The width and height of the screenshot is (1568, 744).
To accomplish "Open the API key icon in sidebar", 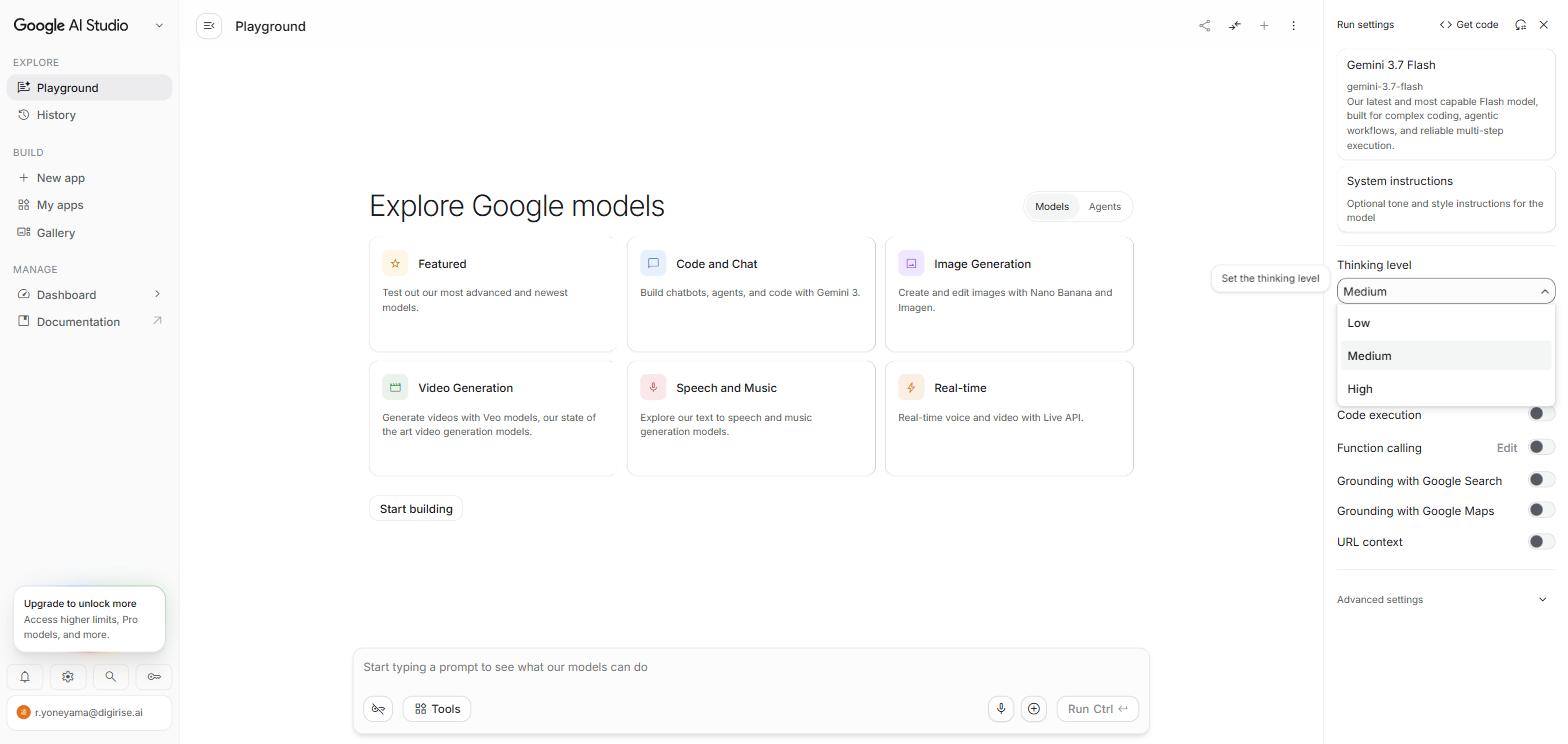I will pyautogui.click(x=154, y=677).
